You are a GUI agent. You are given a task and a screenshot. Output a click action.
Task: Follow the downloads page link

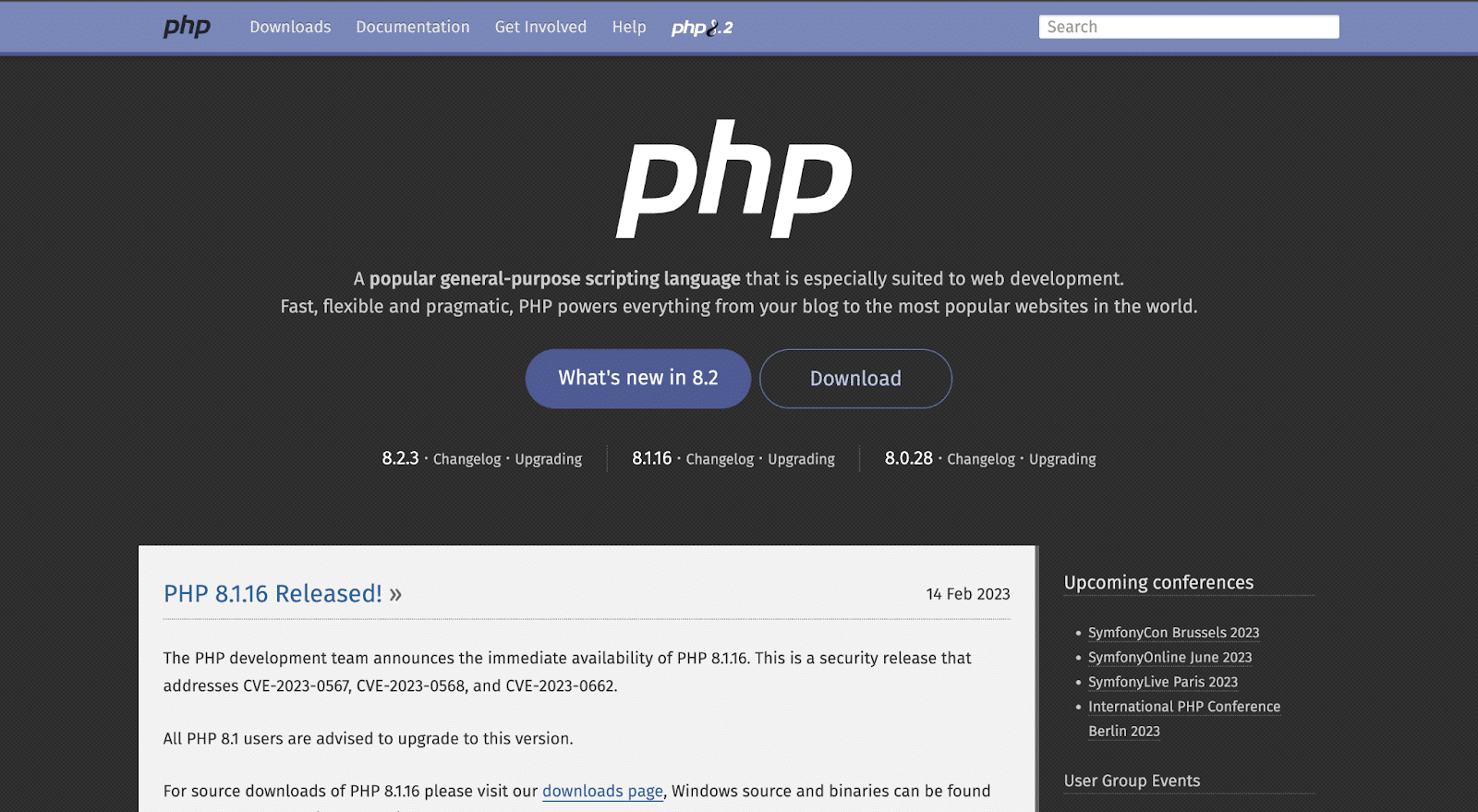click(602, 791)
